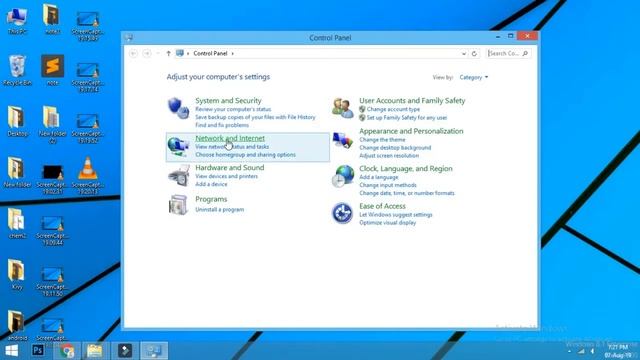Open the System and Security shield icon
This screenshot has width=640, height=360.
pyautogui.click(x=178, y=108)
